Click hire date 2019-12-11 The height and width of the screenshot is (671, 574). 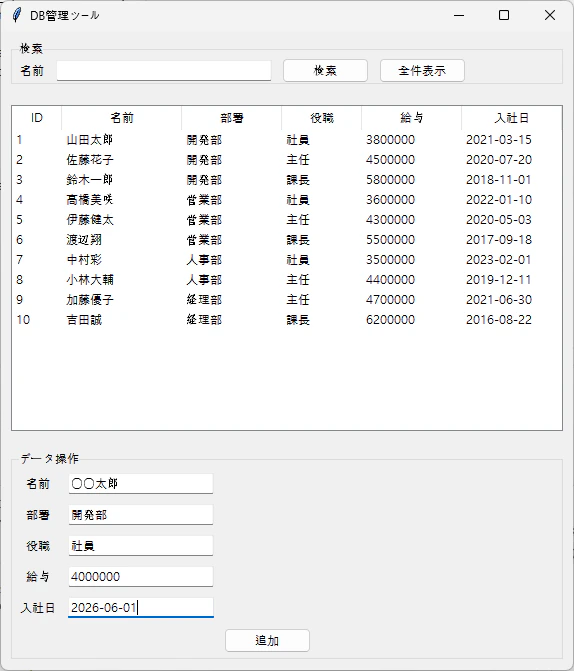[499, 280]
